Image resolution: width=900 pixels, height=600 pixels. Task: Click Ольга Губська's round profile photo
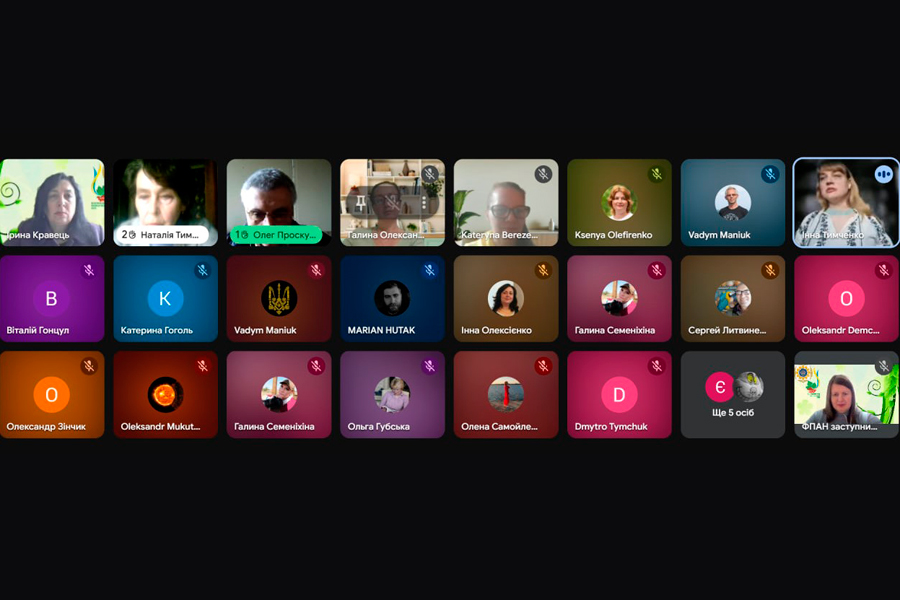(392, 394)
